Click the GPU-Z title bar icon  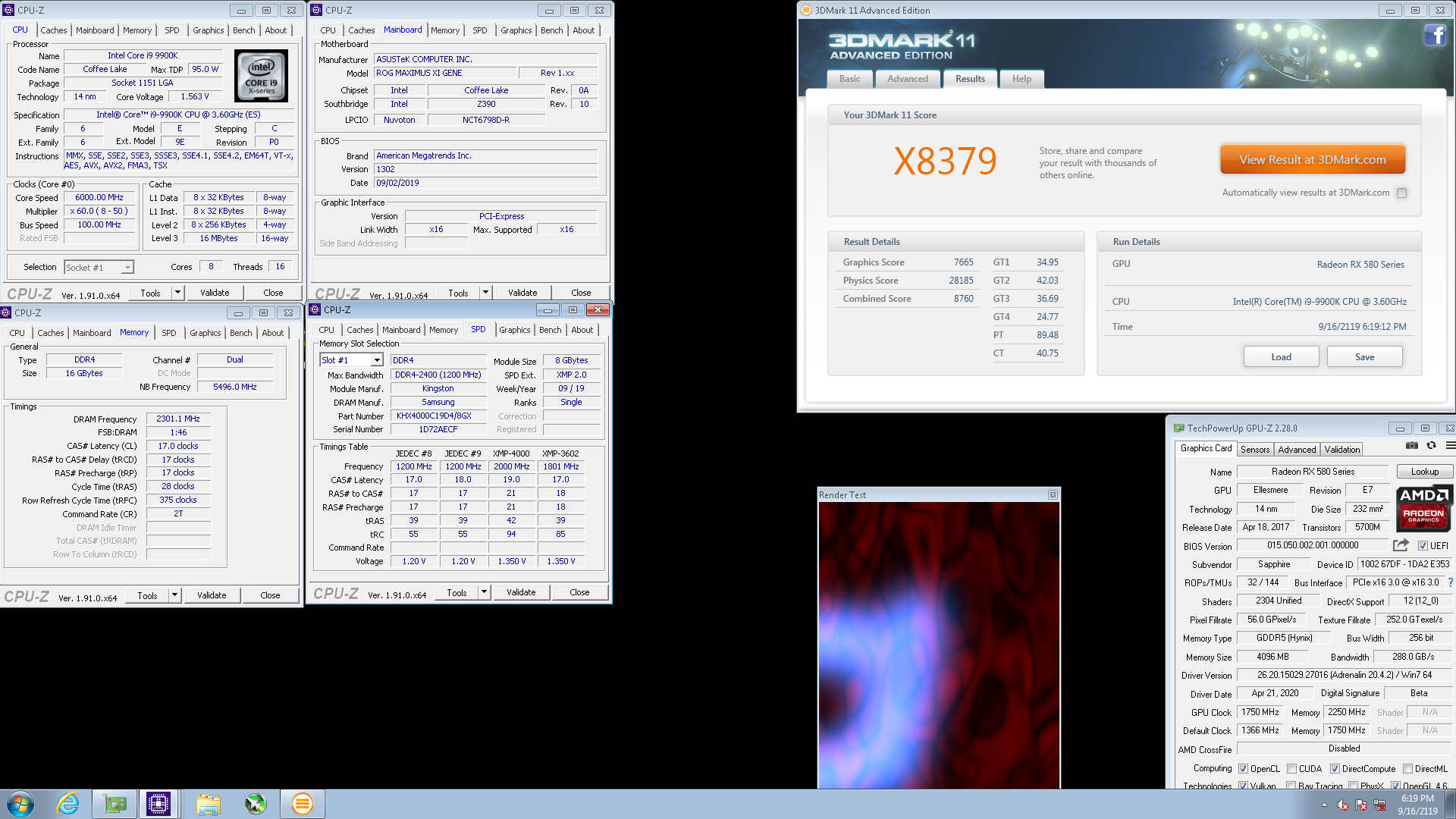[1178, 428]
